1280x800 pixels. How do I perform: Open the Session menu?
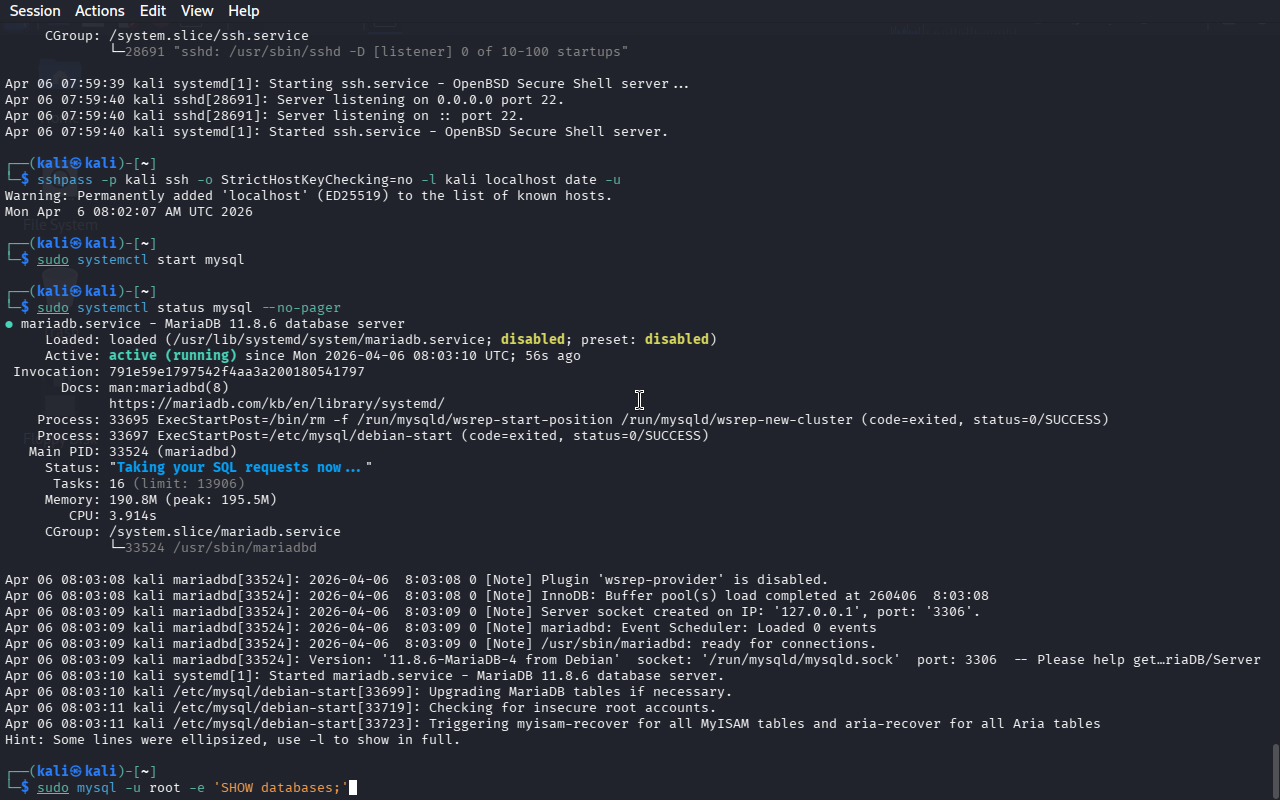point(35,11)
